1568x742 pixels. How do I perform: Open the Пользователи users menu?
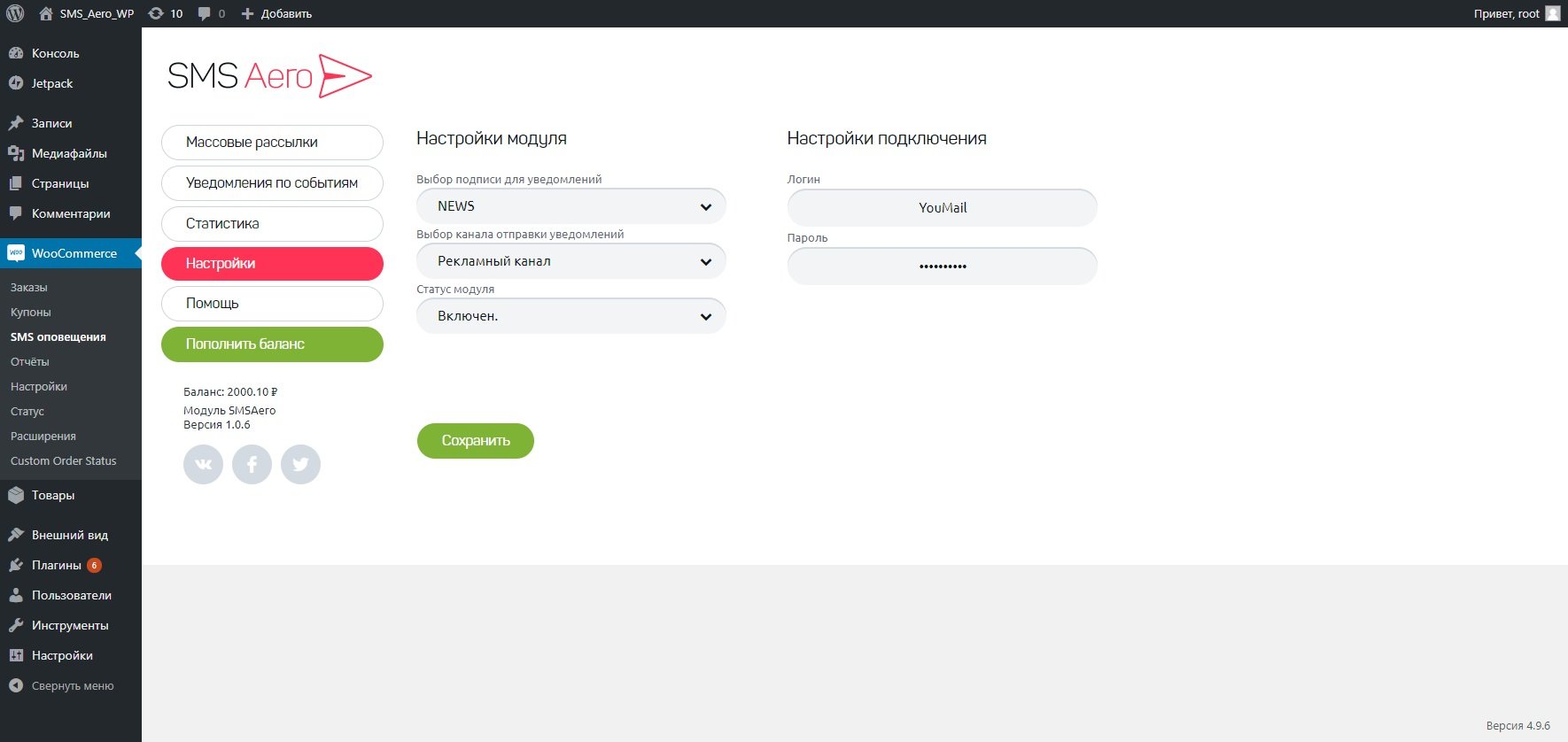[71, 595]
